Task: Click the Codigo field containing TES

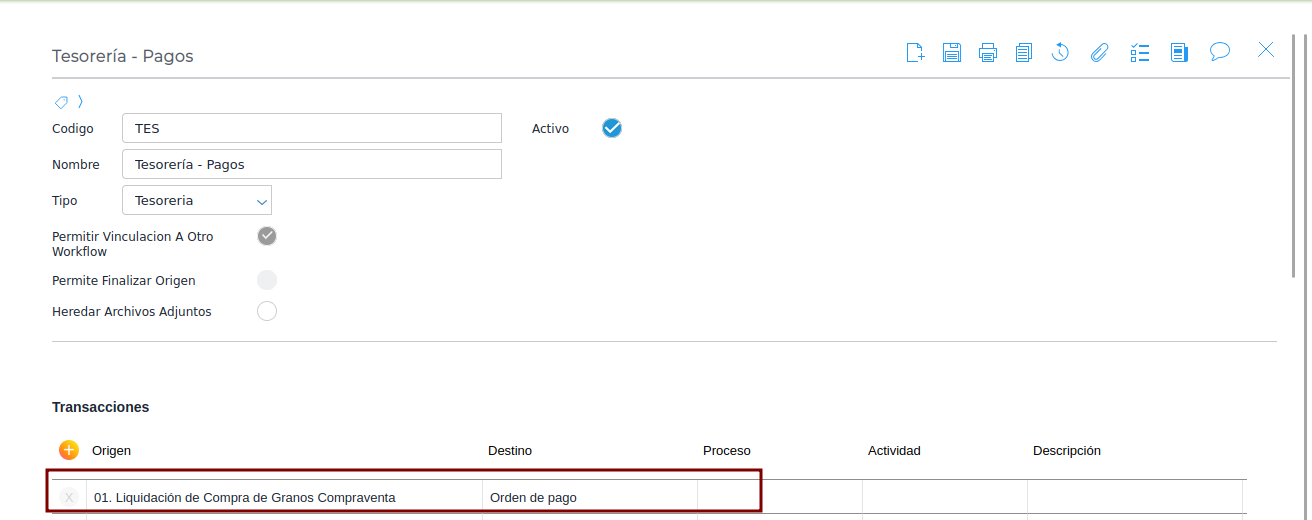Action: click(312, 128)
